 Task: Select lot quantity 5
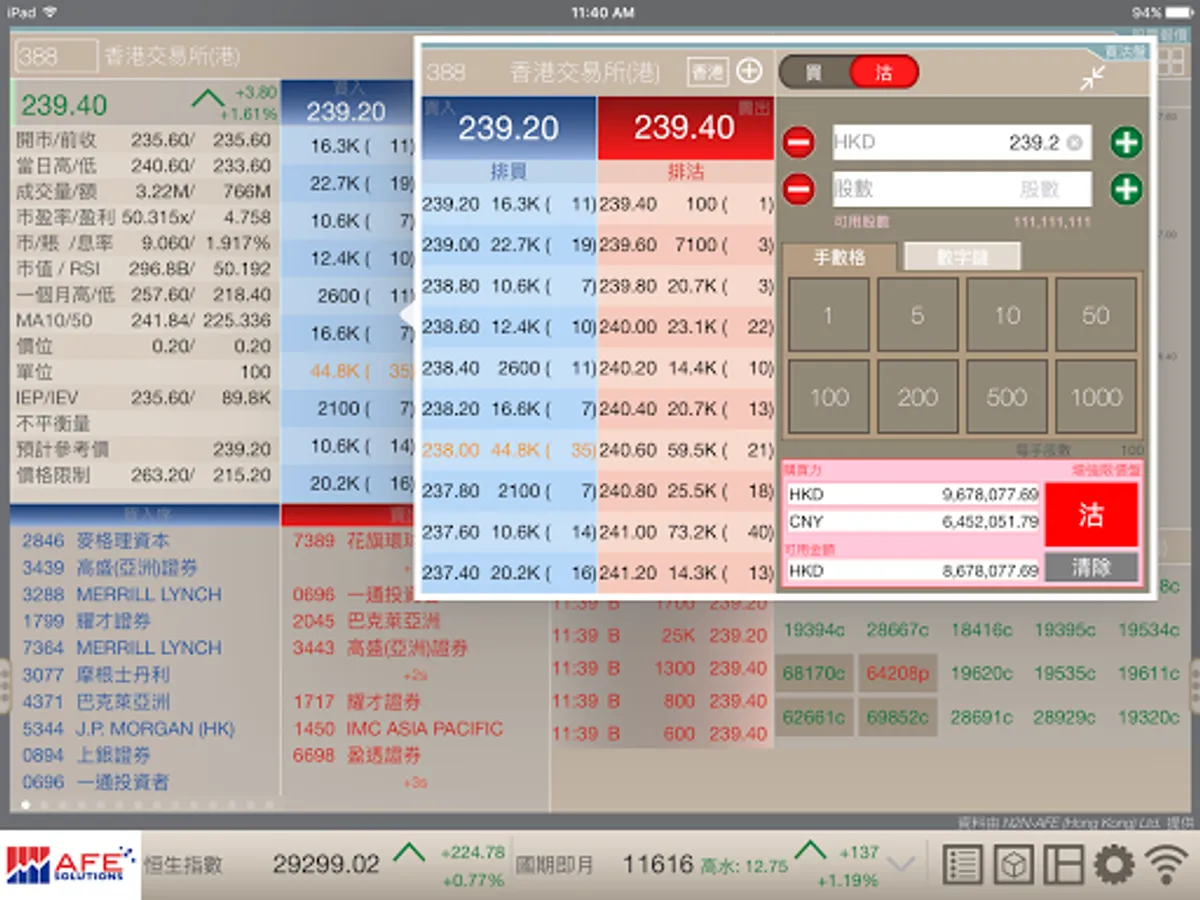pos(917,315)
